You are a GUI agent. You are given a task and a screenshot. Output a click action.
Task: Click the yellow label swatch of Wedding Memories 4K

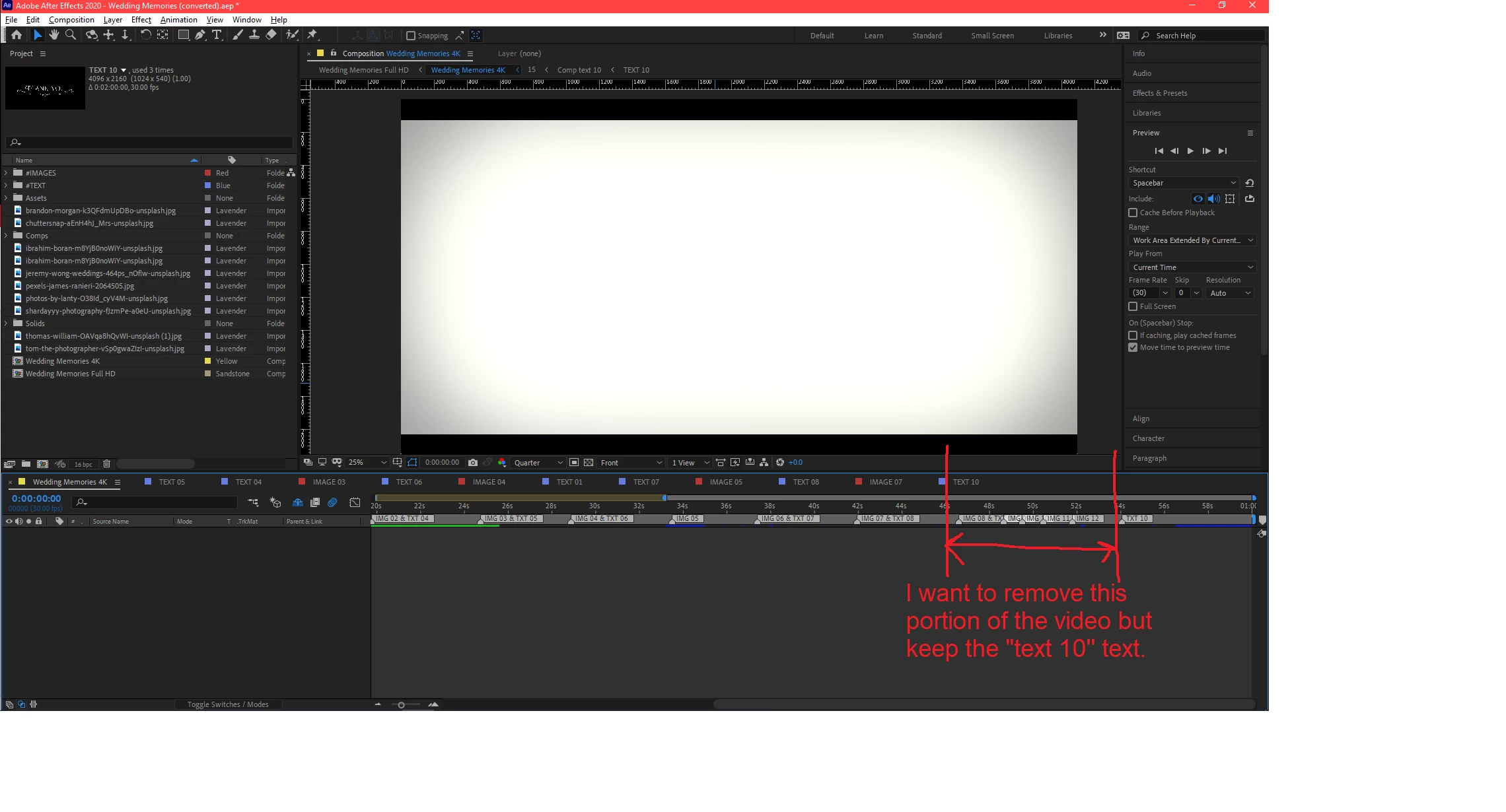tap(208, 361)
